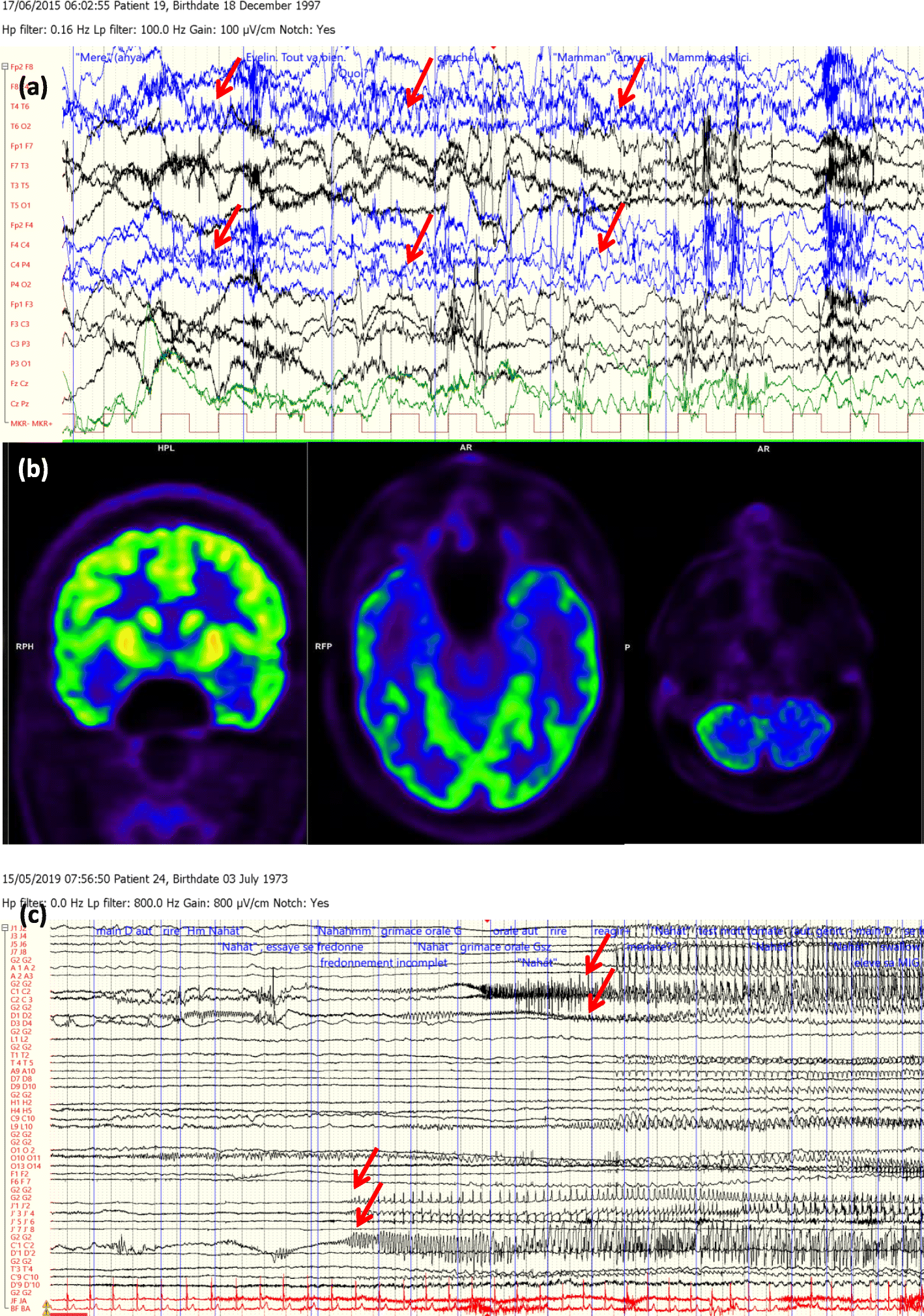
Task: Click the RPH label beside the coronal PET view
Action: click(x=25, y=646)
